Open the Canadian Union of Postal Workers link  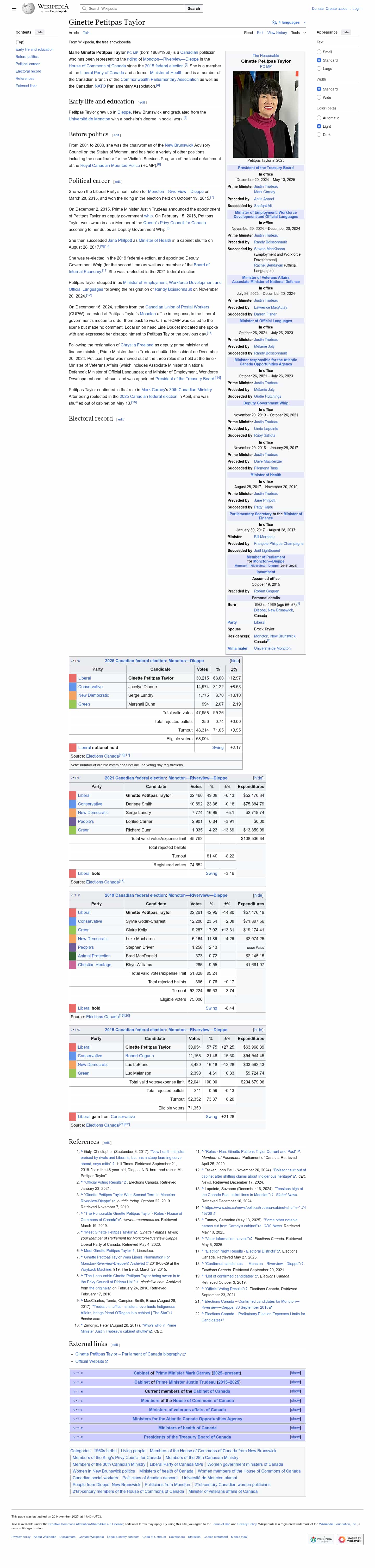tap(177, 307)
